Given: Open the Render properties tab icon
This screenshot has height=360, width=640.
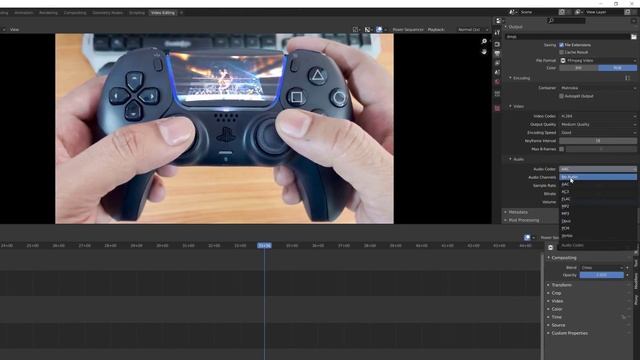Looking at the screenshot, I should [497, 44].
